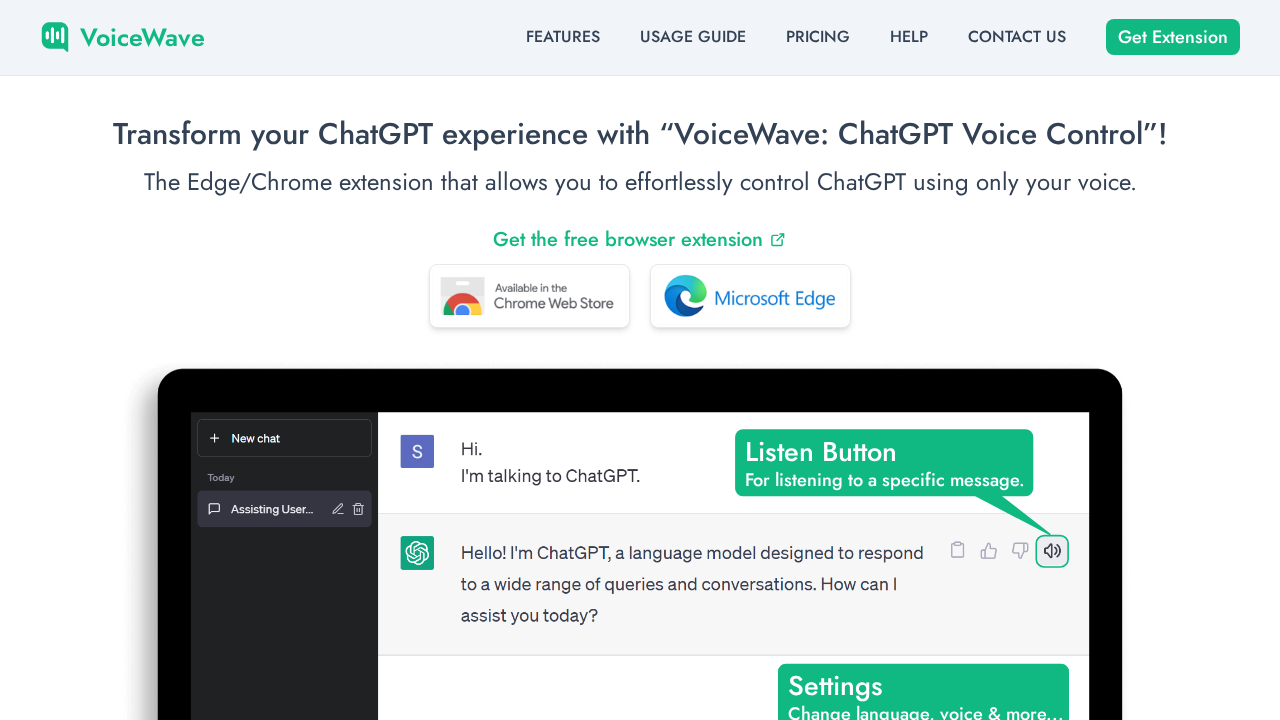This screenshot has height=720, width=1280.
Task: Rate ChatGPT's response with thumbs down
Action: coord(1020,550)
